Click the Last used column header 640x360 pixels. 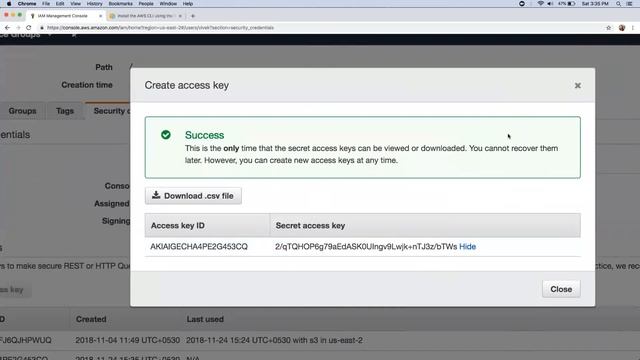tap(205, 319)
